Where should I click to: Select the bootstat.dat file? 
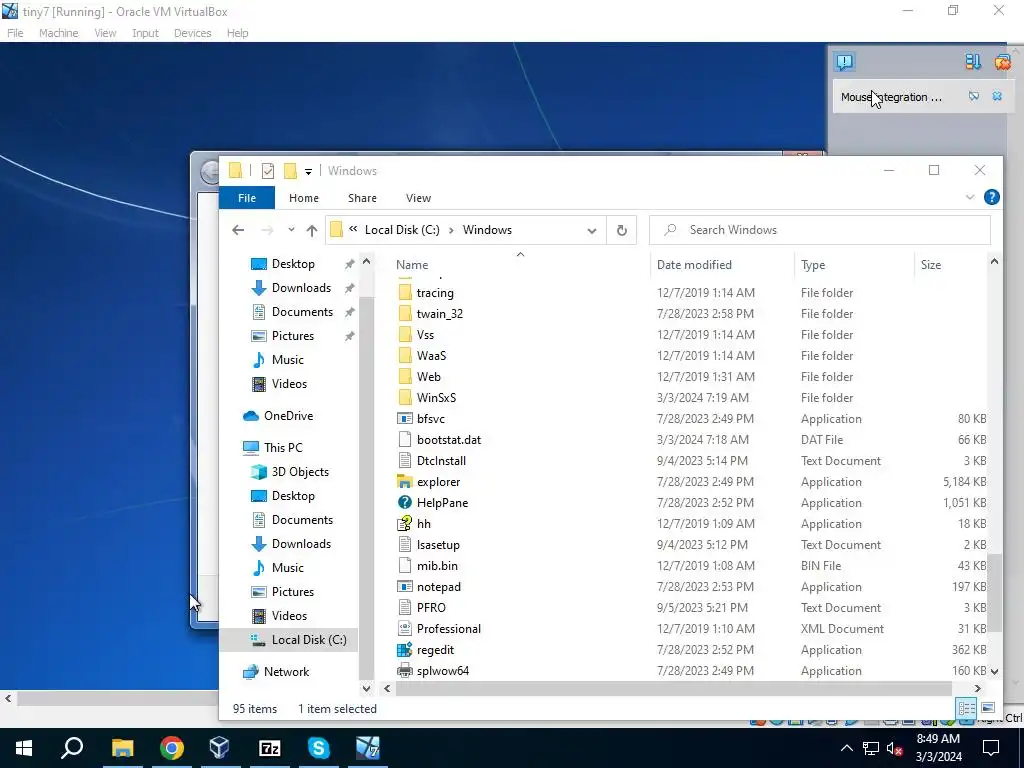click(x=449, y=440)
